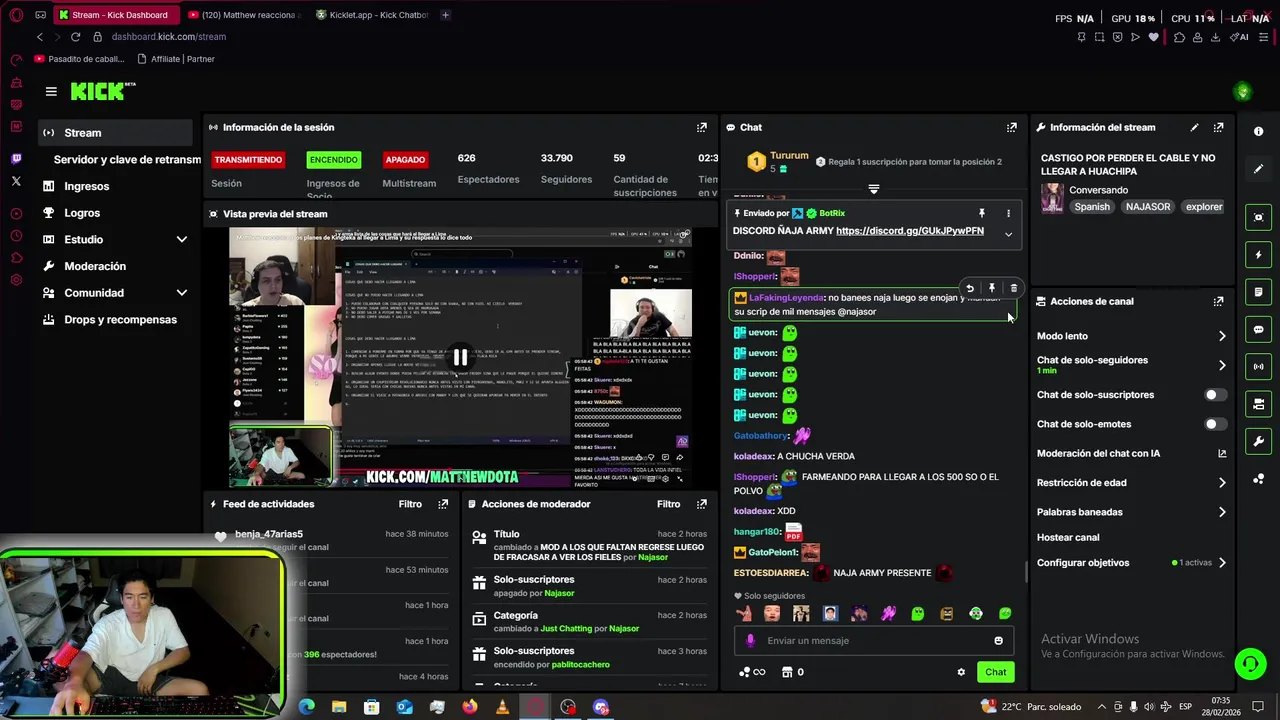Toggle Chat de solo-suscriptores switch
This screenshot has height=720, width=1280.
1214,395
